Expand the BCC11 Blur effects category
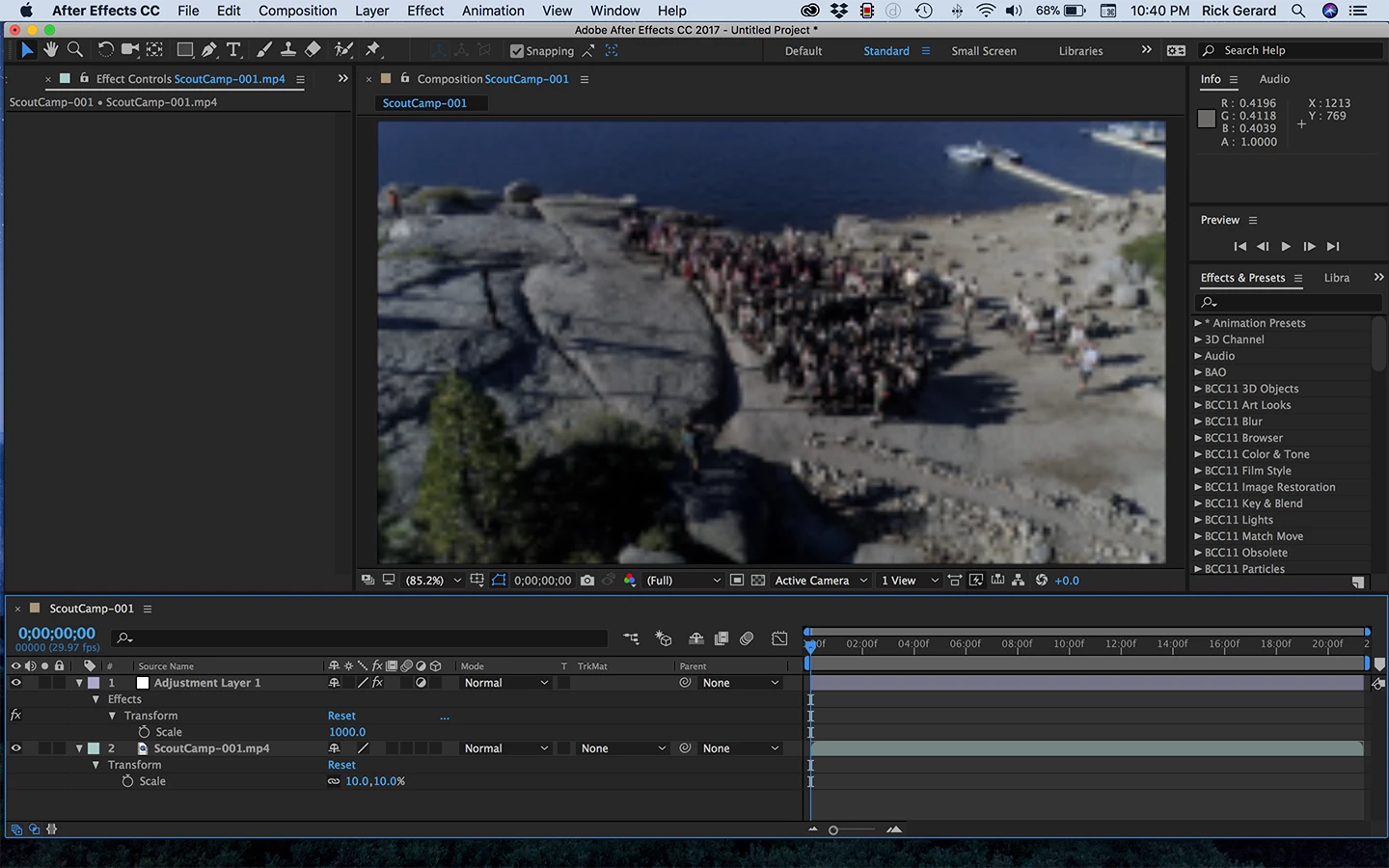Screen dimensions: 1389x868 pos(1198,421)
